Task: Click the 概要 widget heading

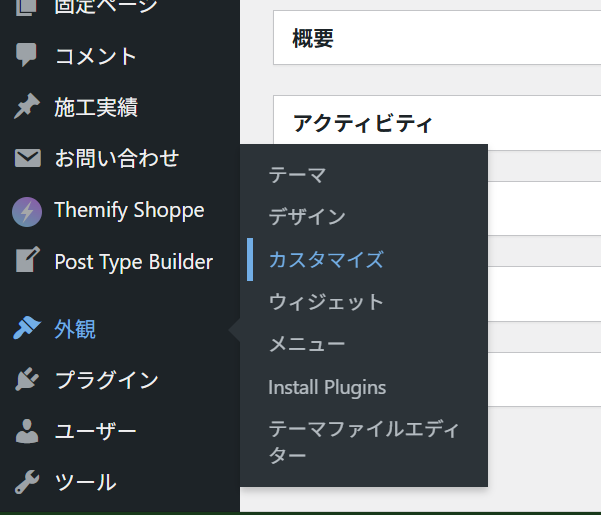Action: [x=313, y=38]
